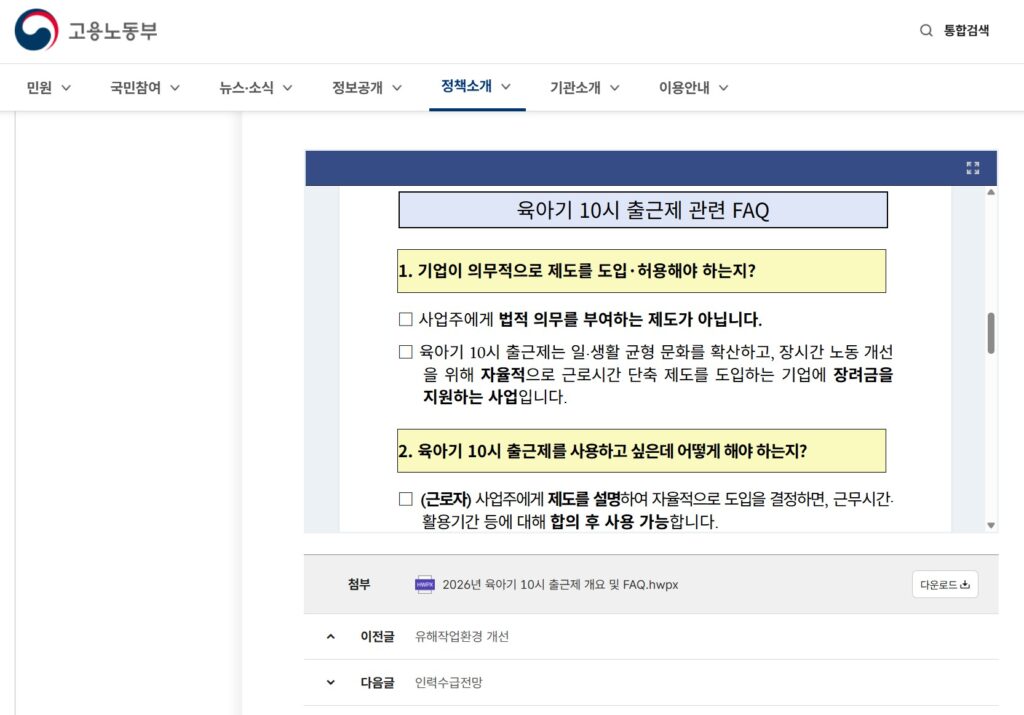Viewport: 1024px width, 715px height.
Task: Expand the document viewer to fullscreen
Action: 972,168
